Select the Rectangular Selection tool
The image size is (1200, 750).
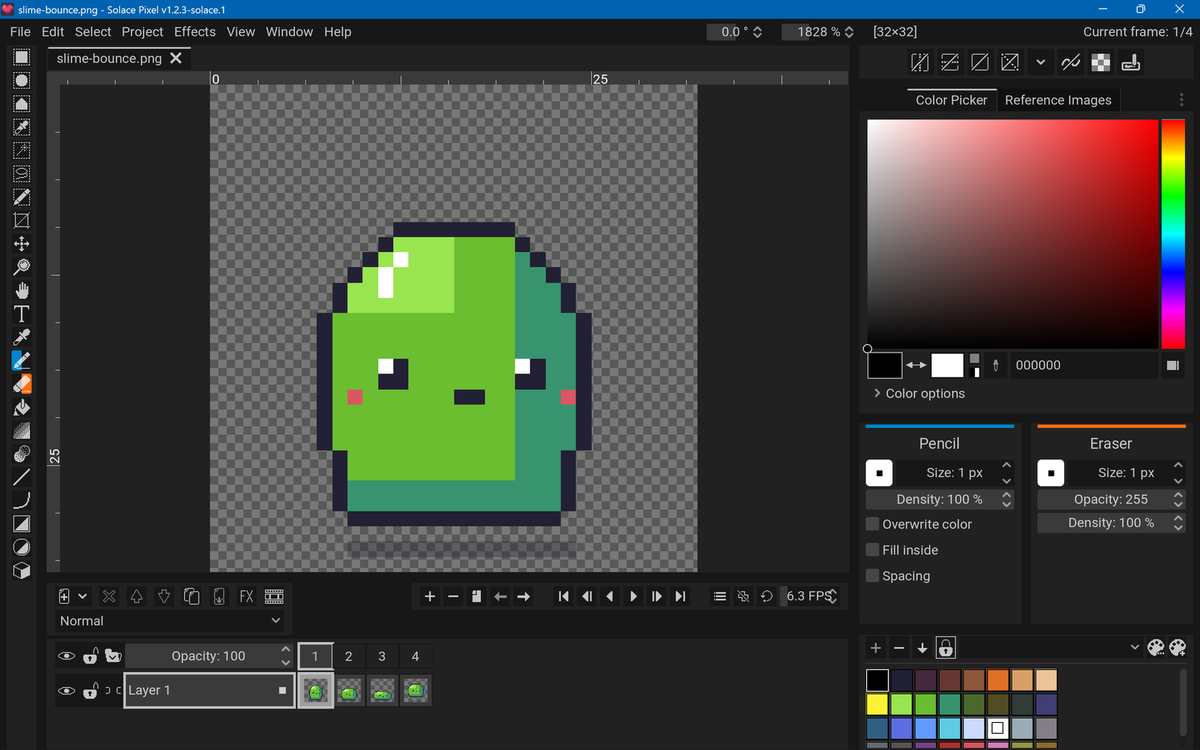coord(21,57)
